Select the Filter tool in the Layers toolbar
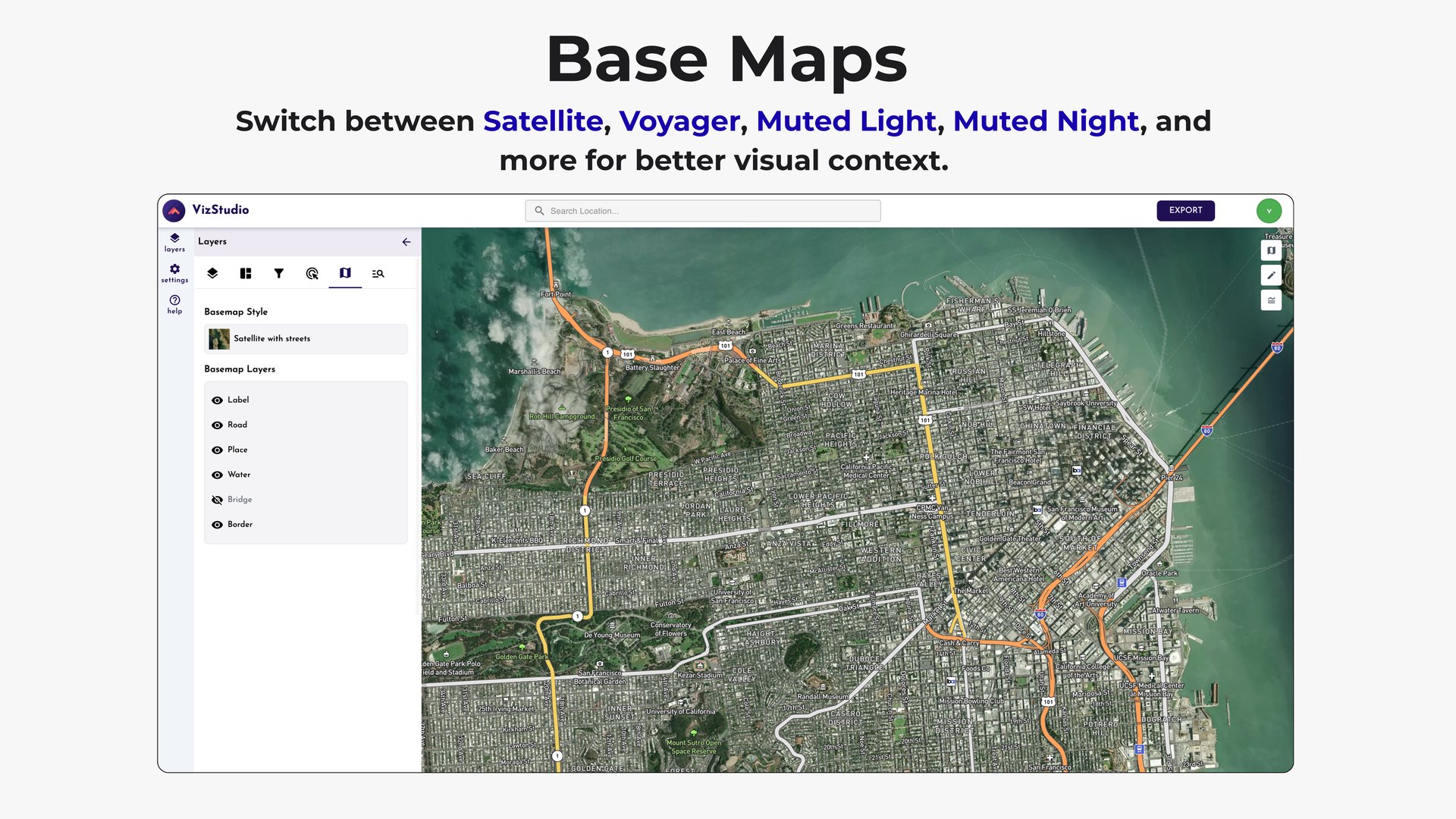1456x819 pixels. [279, 273]
